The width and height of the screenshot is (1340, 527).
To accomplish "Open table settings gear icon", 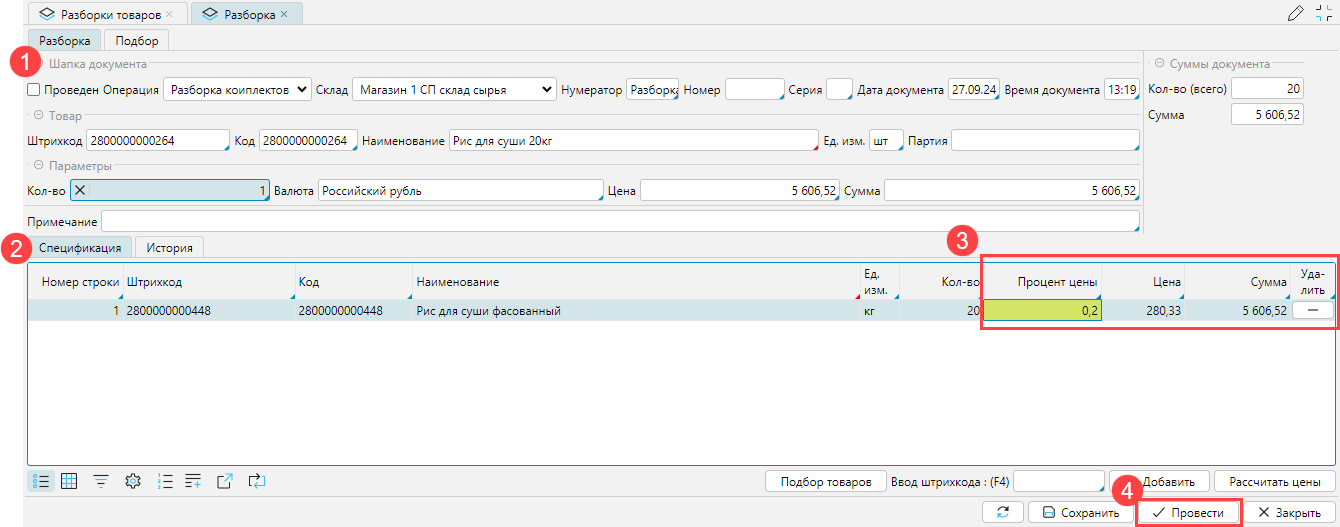I will click(x=132, y=481).
